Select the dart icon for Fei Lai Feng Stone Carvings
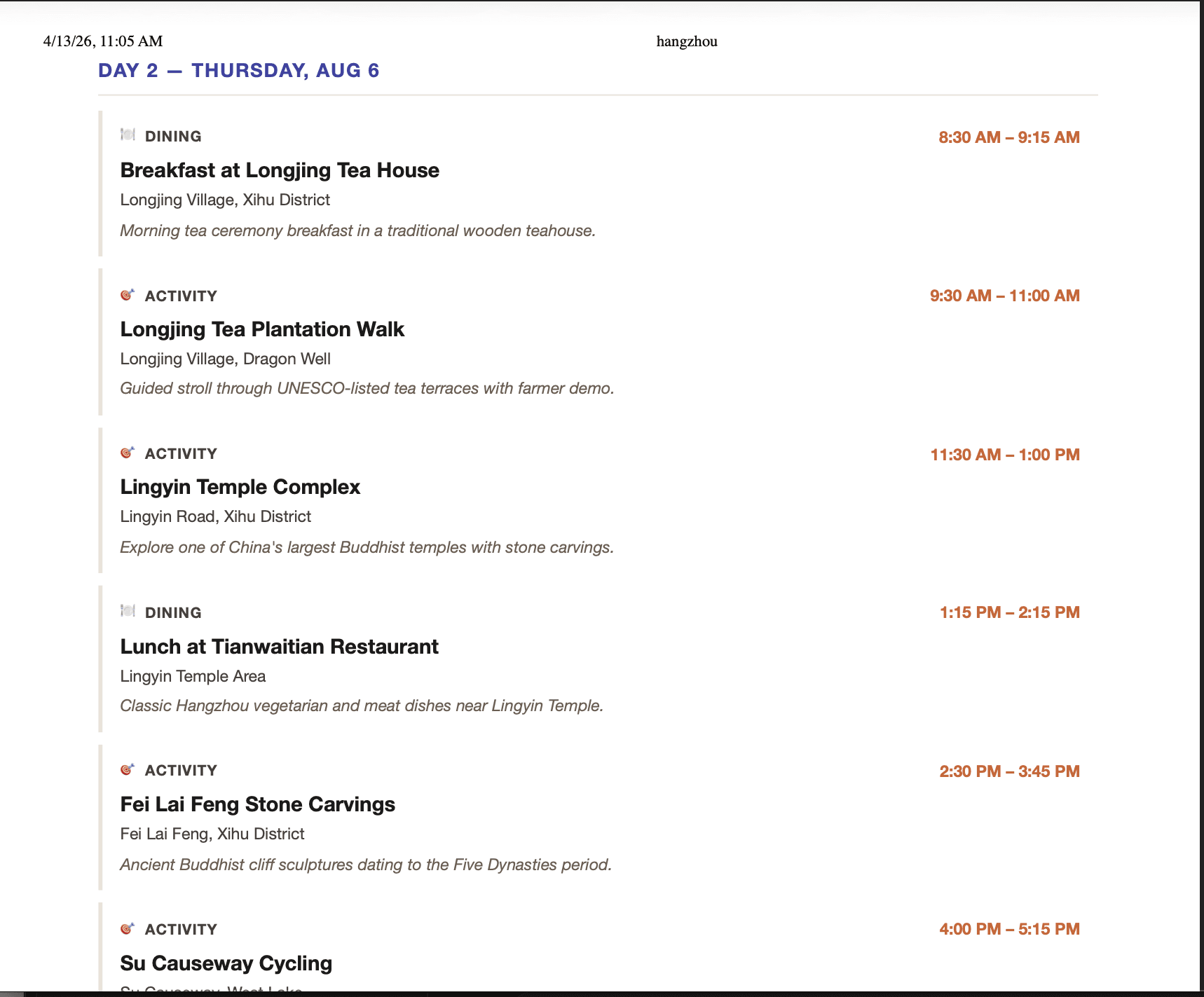The height and width of the screenshot is (997, 1204). point(128,769)
